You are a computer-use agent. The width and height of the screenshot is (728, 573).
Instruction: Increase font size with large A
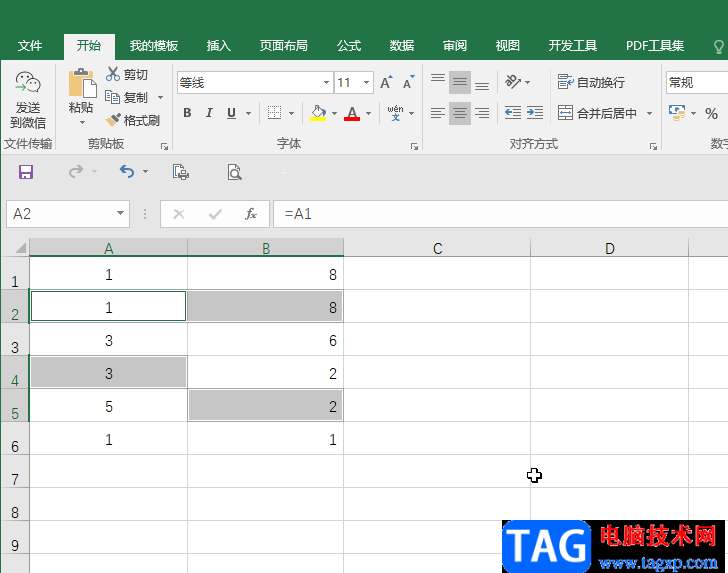386,82
